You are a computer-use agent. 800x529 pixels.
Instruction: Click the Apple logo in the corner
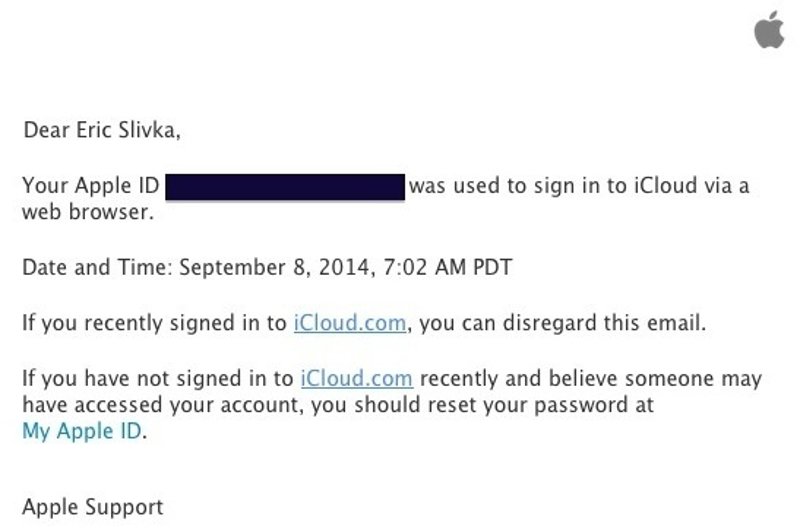(x=767, y=33)
